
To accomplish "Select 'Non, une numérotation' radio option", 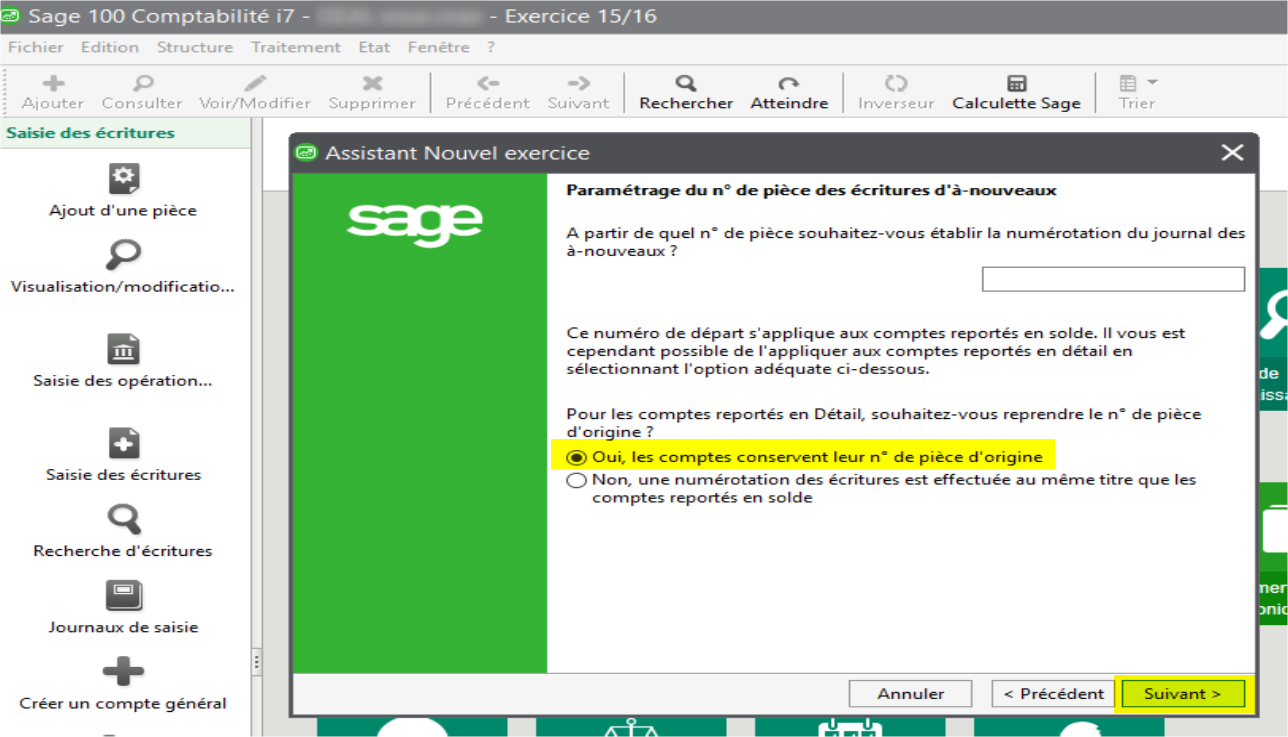I will pos(576,480).
